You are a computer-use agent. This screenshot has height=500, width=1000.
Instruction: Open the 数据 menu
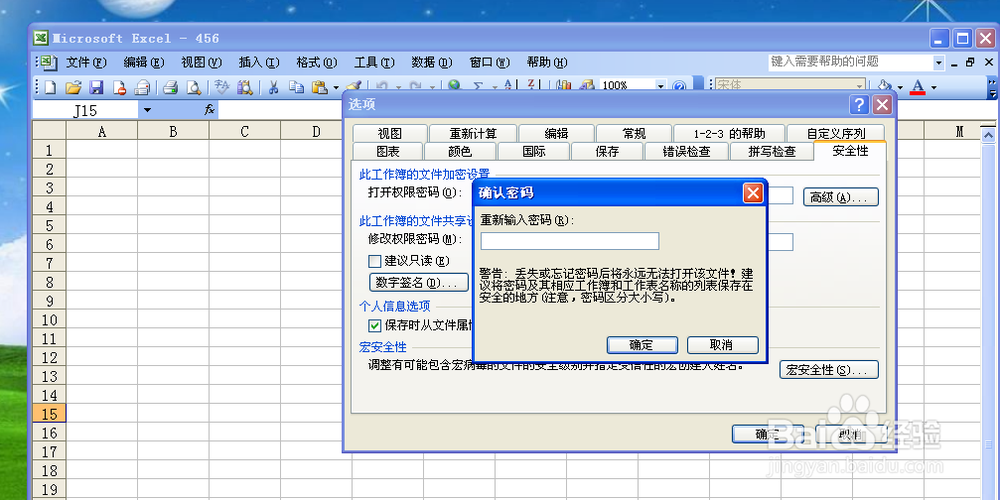pos(432,62)
